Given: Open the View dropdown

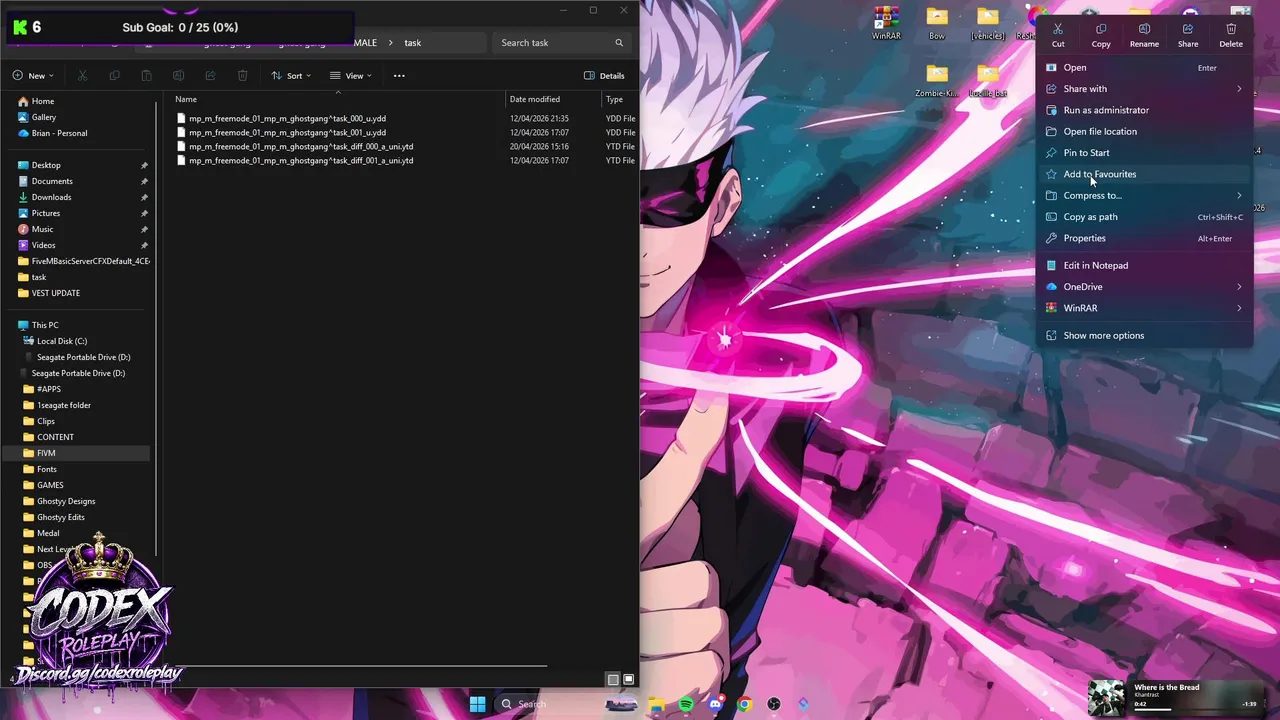Looking at the screenshot, I should coord(351,76).
